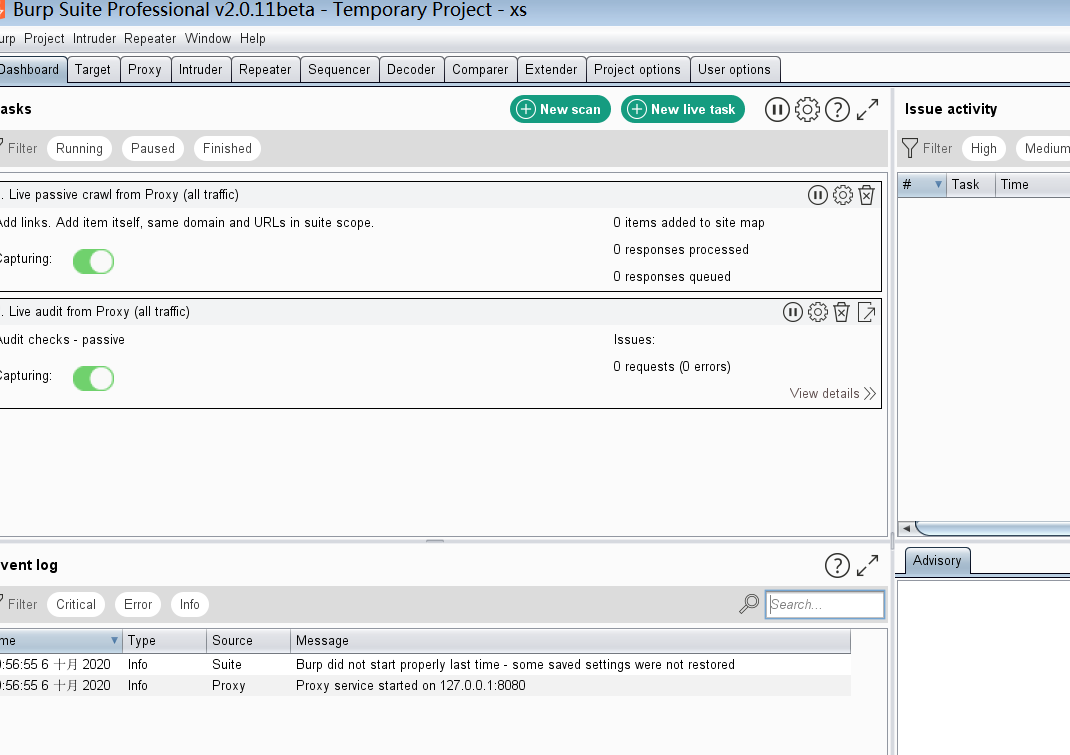Open Live audit task in new window
The image size is (1070, 755).
[x=867, y=312]
